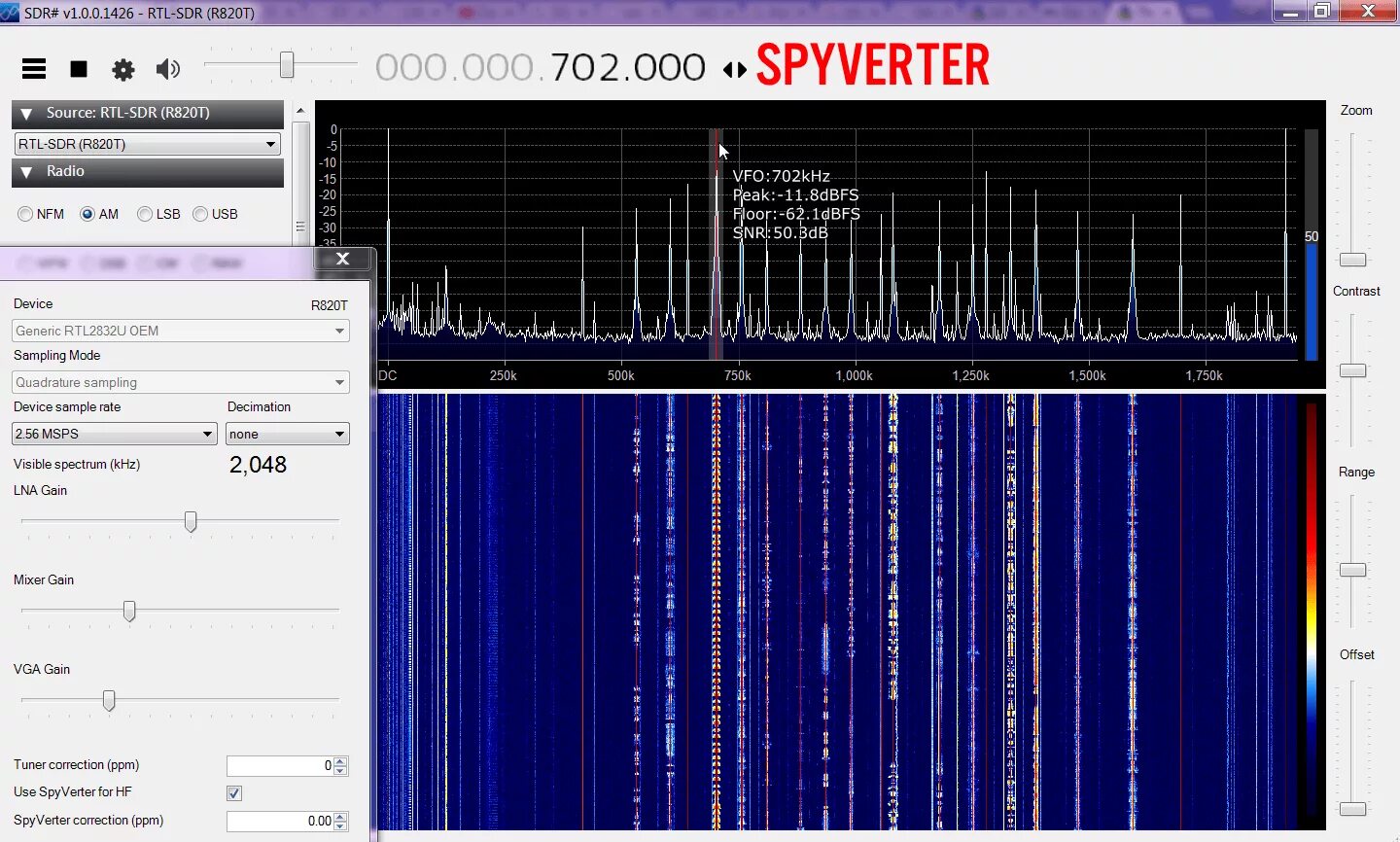Adjust the audio volume slider
The width and height of the screenshot is (1400, 842).
[287, 65]
